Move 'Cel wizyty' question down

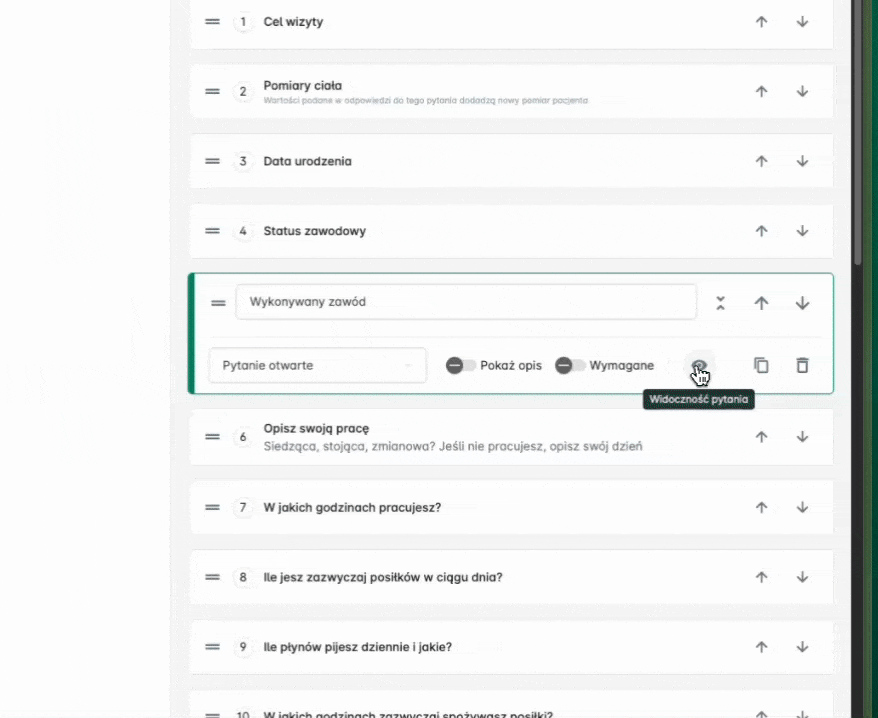coord(802,21)
